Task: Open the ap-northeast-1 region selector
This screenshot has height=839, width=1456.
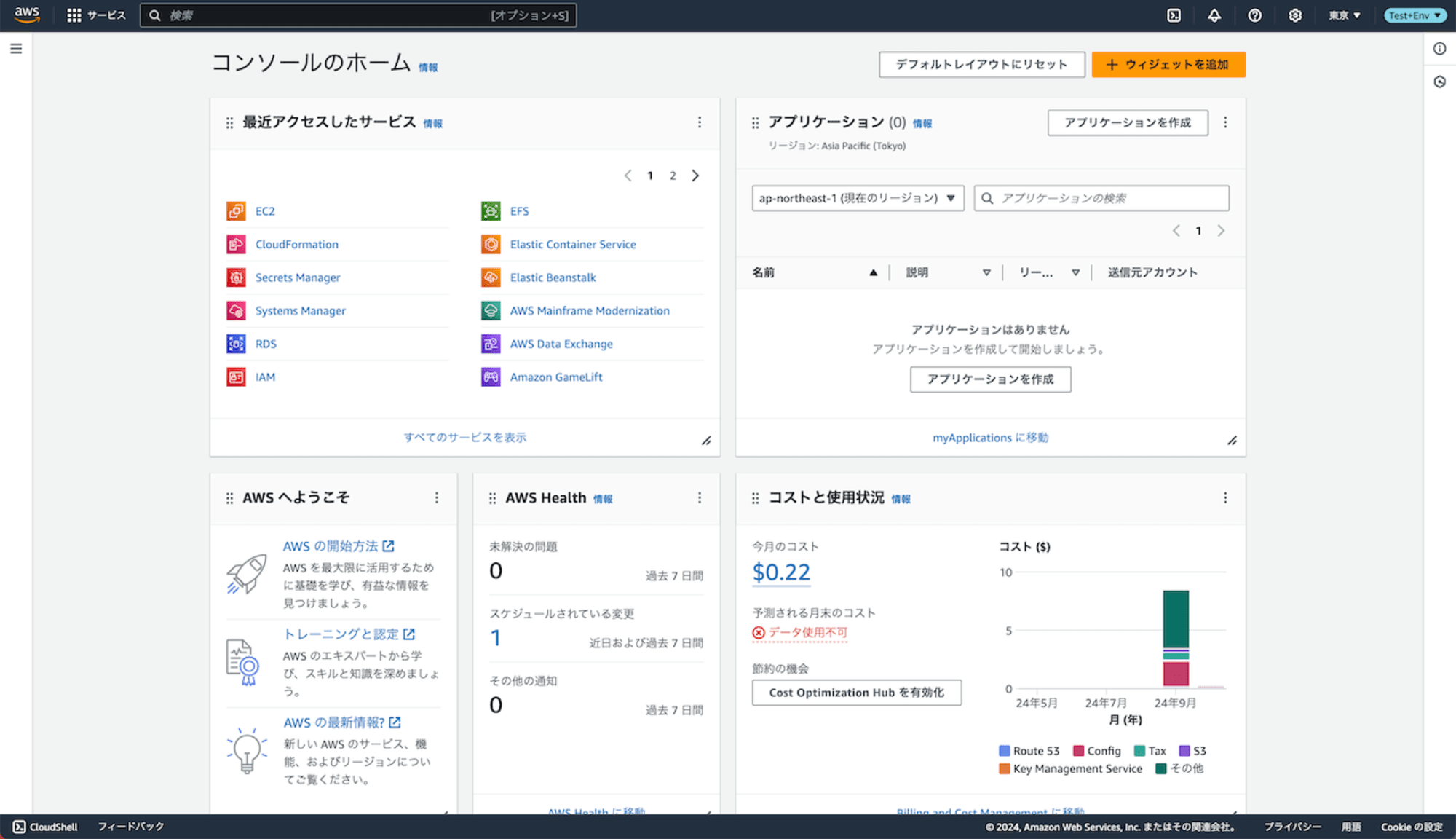Action: click(858, 198)
